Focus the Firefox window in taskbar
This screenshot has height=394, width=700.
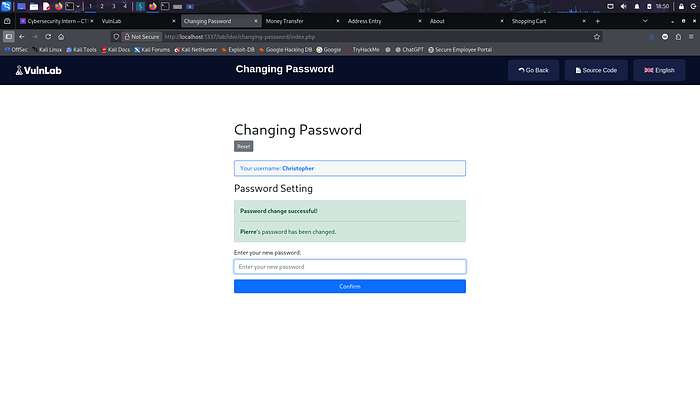(153, 6)
